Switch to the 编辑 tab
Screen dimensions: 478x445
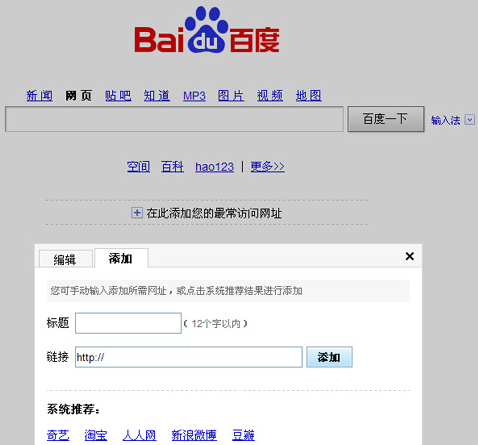pyautogui.click(x=65, y=259)
